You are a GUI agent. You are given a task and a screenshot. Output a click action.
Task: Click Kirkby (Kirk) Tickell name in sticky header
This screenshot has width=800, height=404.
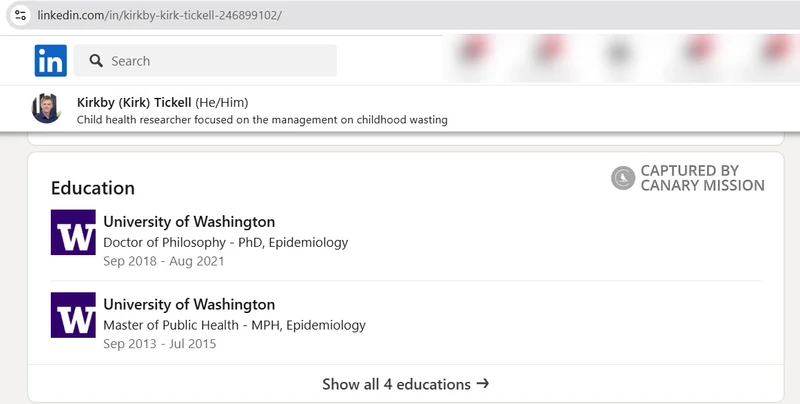point(134,103)
